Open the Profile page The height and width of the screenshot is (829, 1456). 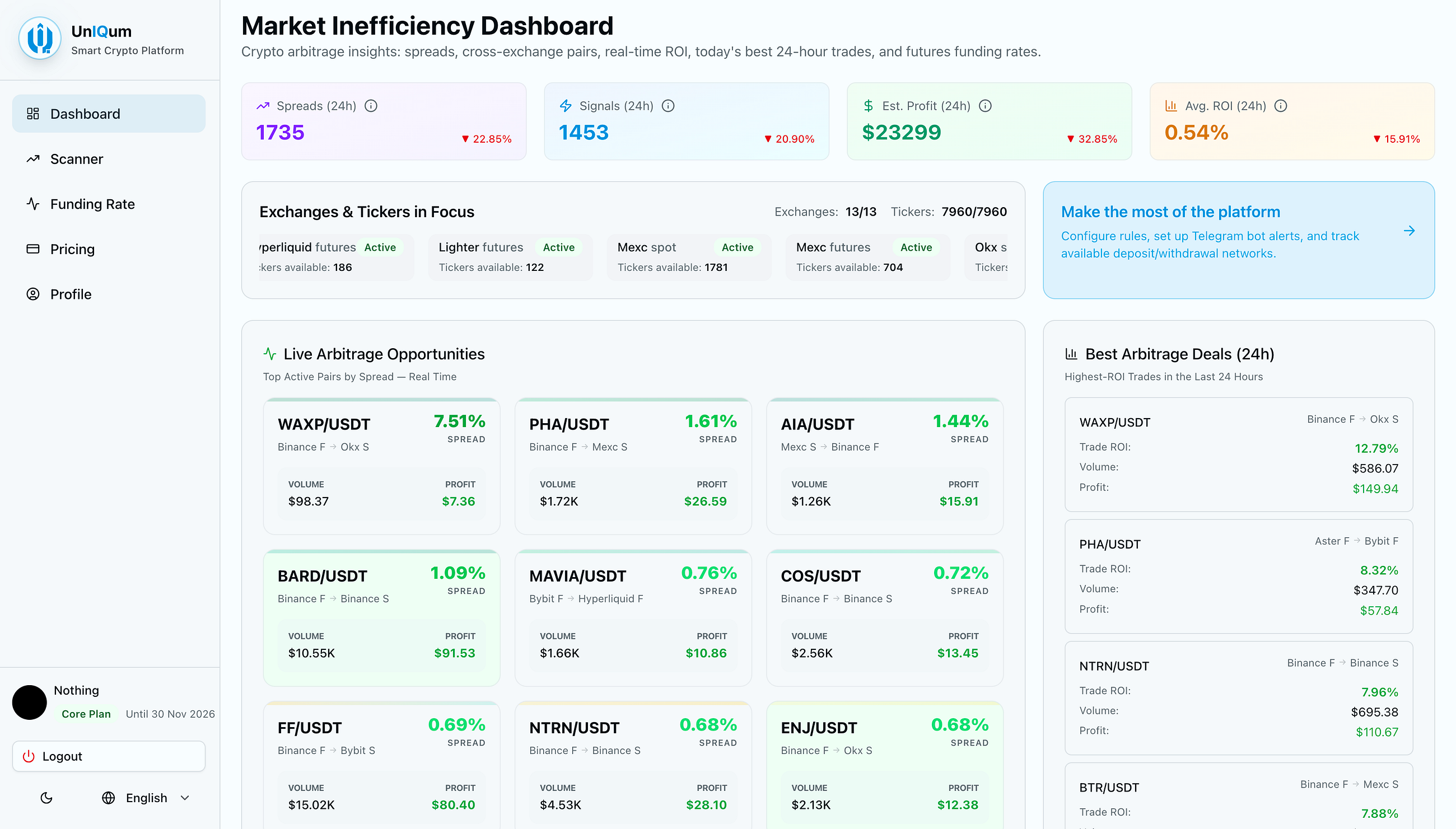point(109,294)
